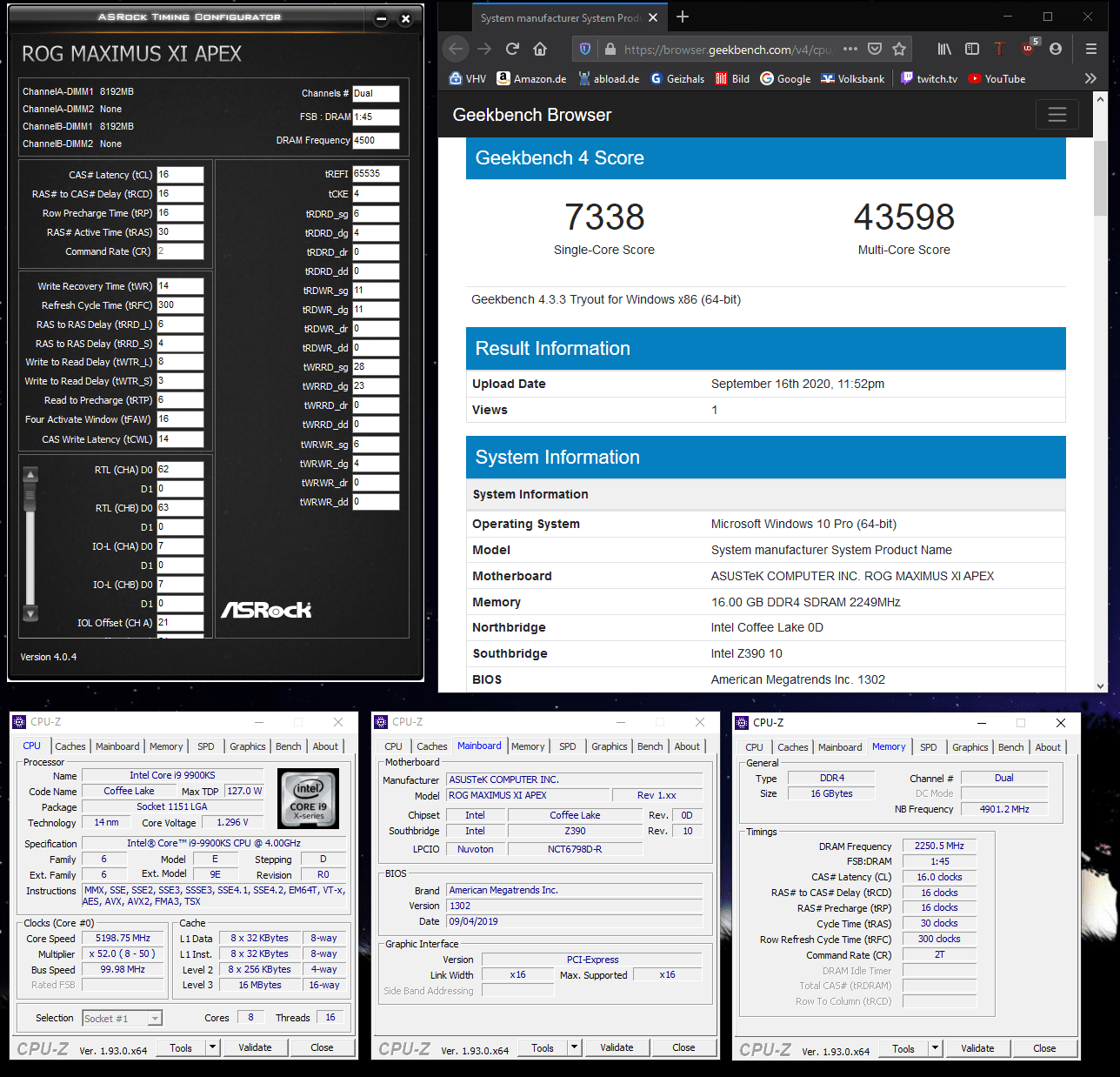
Task: Reload the Geekbench page in Firefox
Action: coord(512,49)
